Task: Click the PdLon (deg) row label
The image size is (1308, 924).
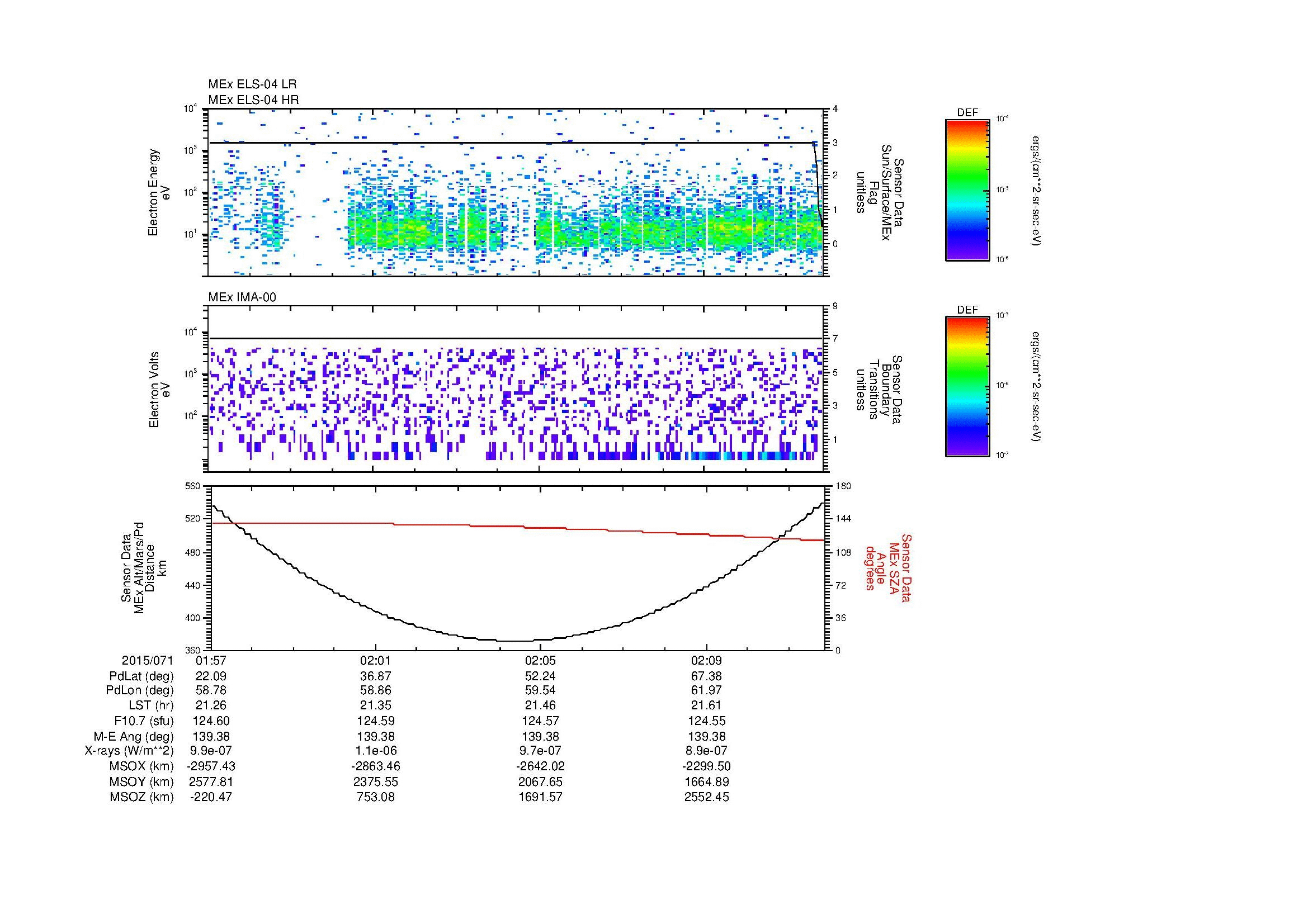Action: (140, 690)
